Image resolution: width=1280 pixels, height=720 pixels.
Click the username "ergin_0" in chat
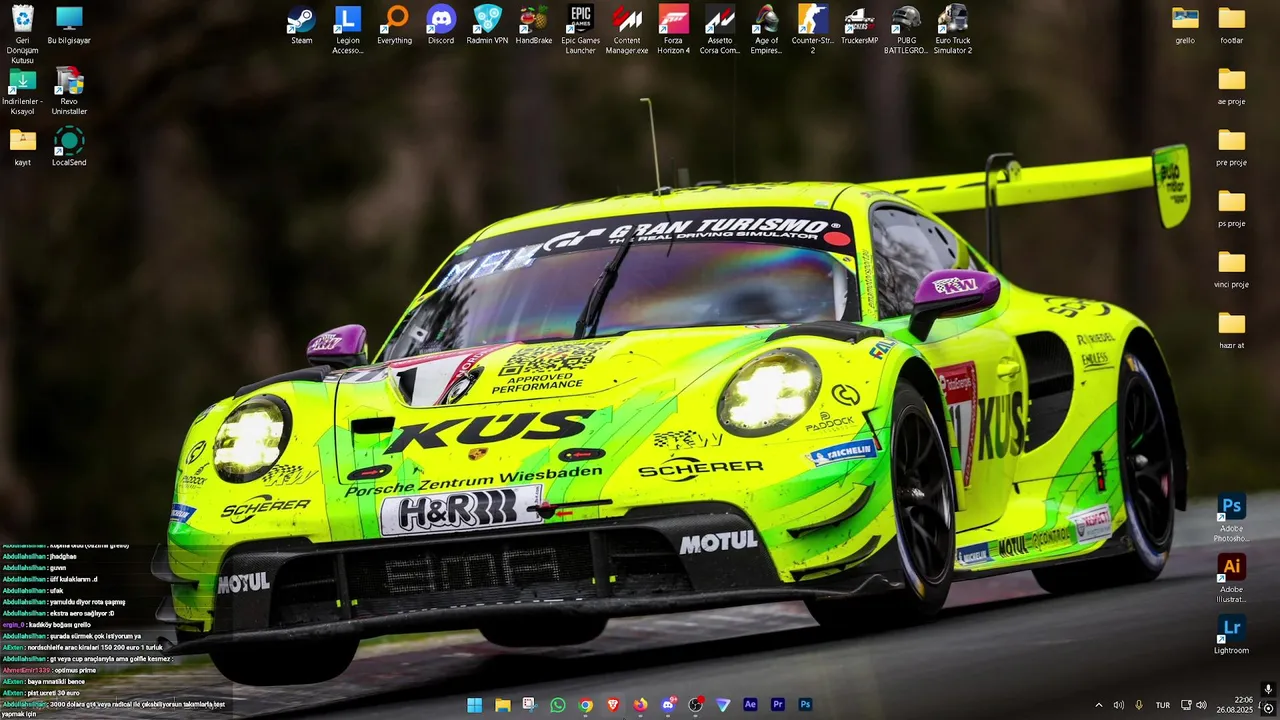click(13, 625)
